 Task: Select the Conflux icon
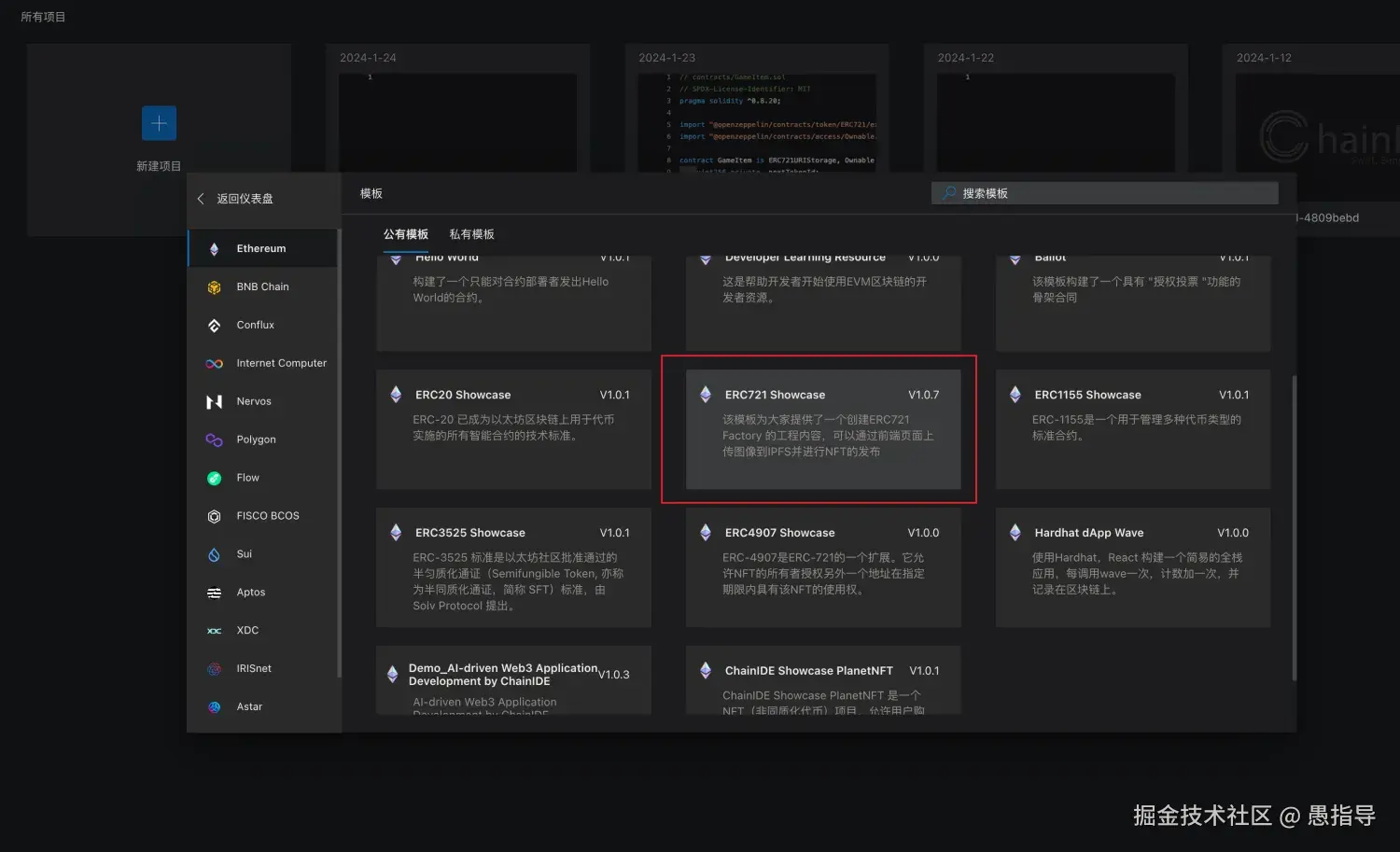point(214,326)
